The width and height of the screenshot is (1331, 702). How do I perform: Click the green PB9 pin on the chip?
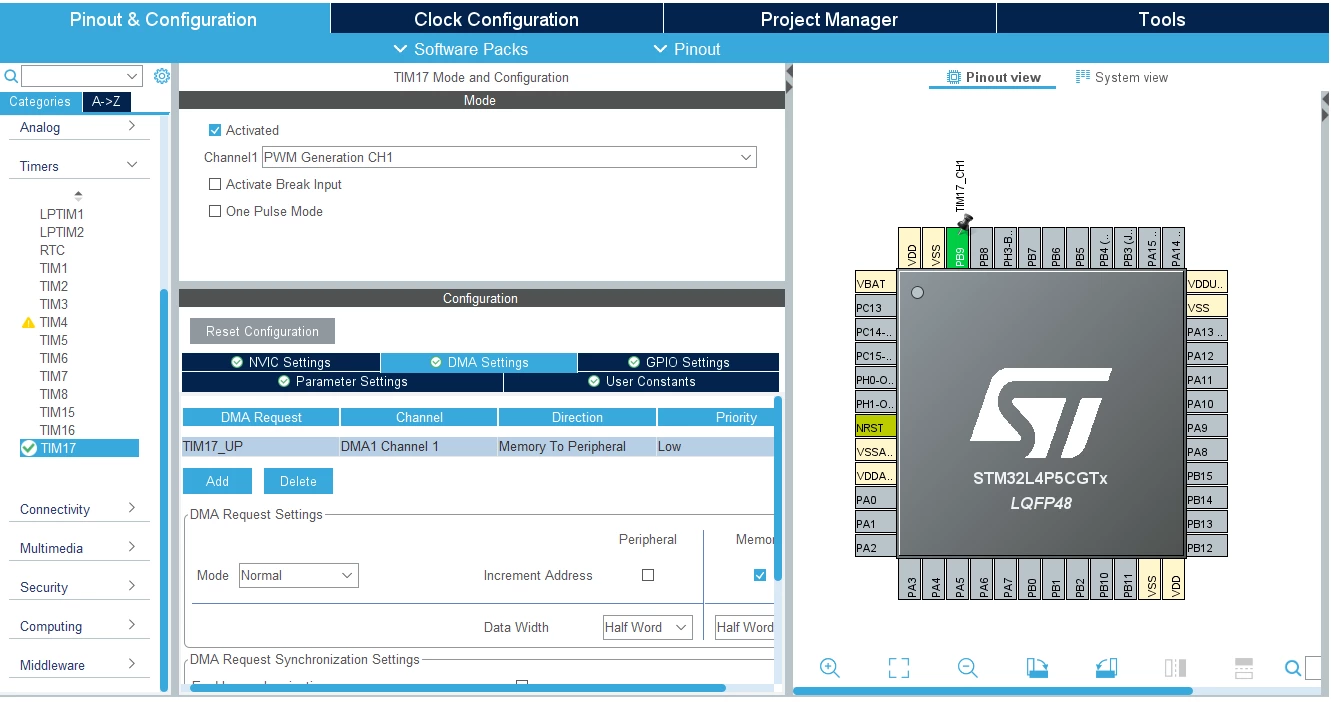tap(958, 248)
